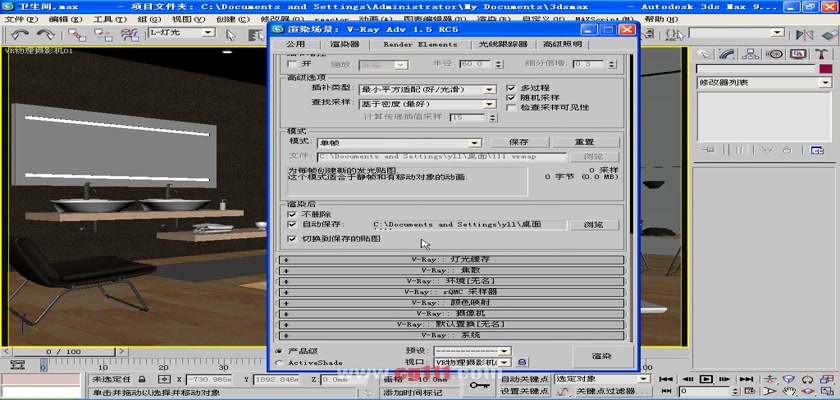840x400 pixels.
Task: Expand the V-Ray 焦散 rollout
Action: tap(451, 270)
